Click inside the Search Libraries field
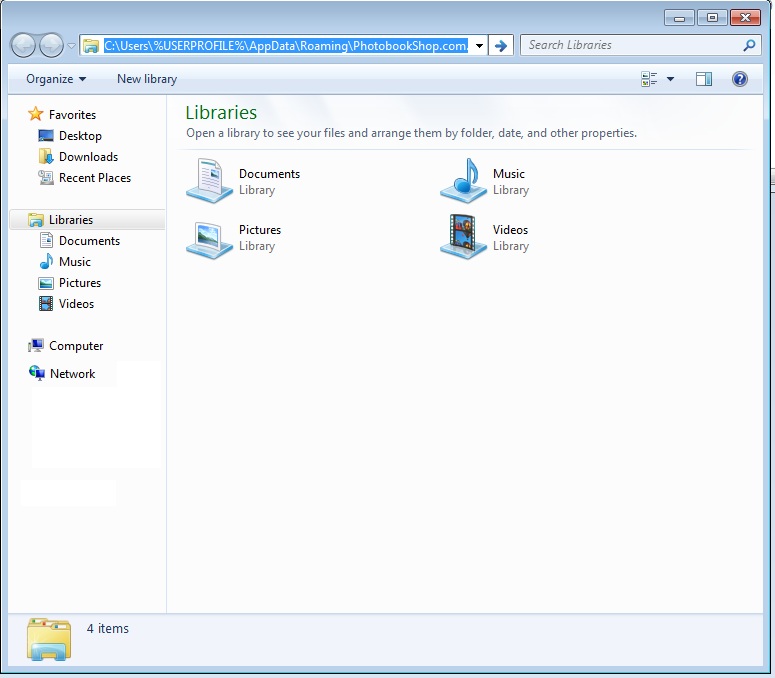The width and height of the screenshot is (775, 678). (630, 45)
